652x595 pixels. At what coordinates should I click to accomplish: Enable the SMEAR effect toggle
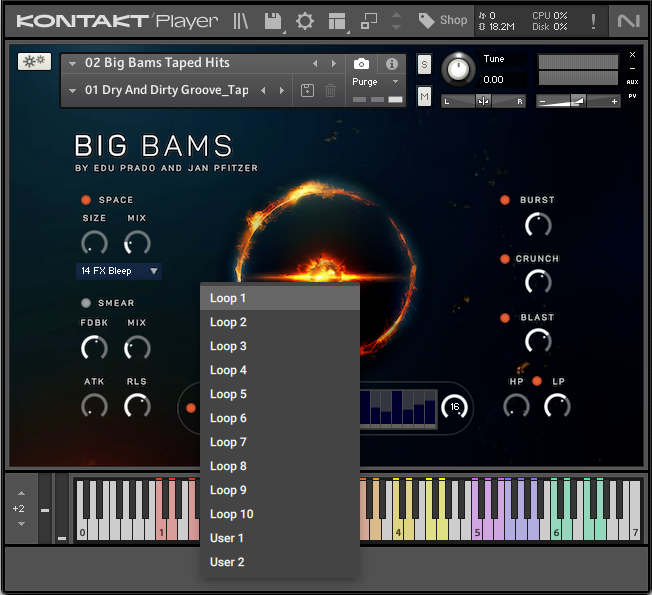[85, 303]
